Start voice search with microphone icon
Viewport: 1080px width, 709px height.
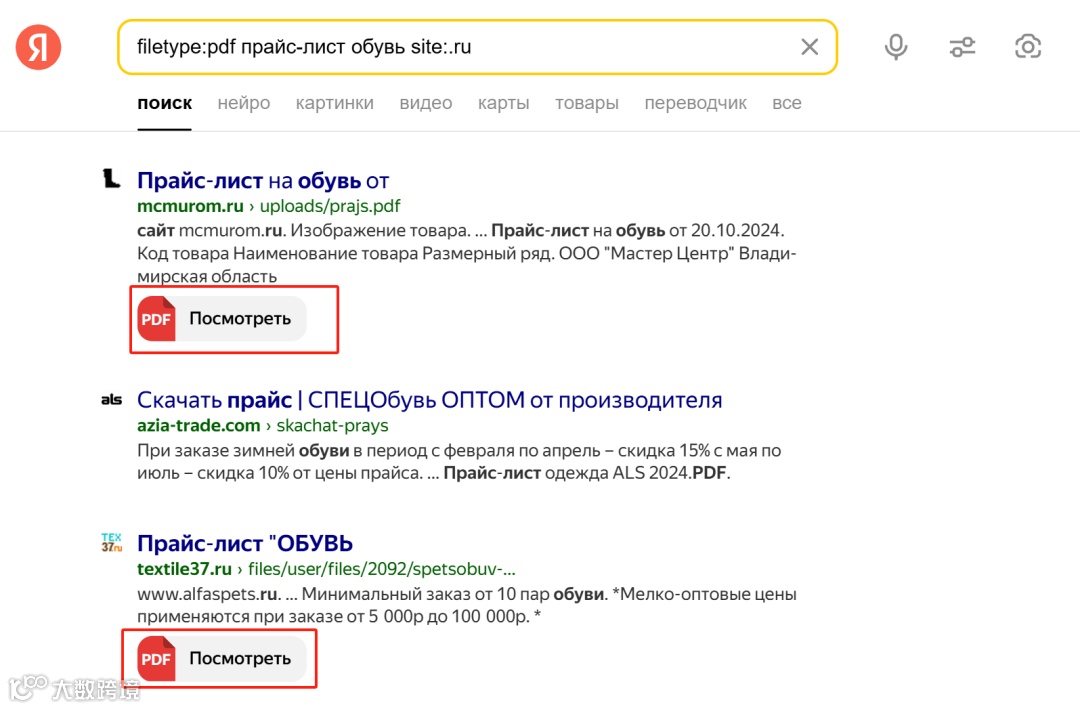896,47
